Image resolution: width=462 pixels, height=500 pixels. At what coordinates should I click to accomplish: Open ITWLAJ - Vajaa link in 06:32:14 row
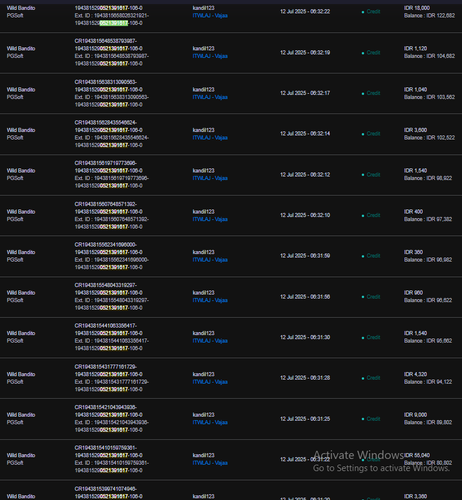pos(210,138)
